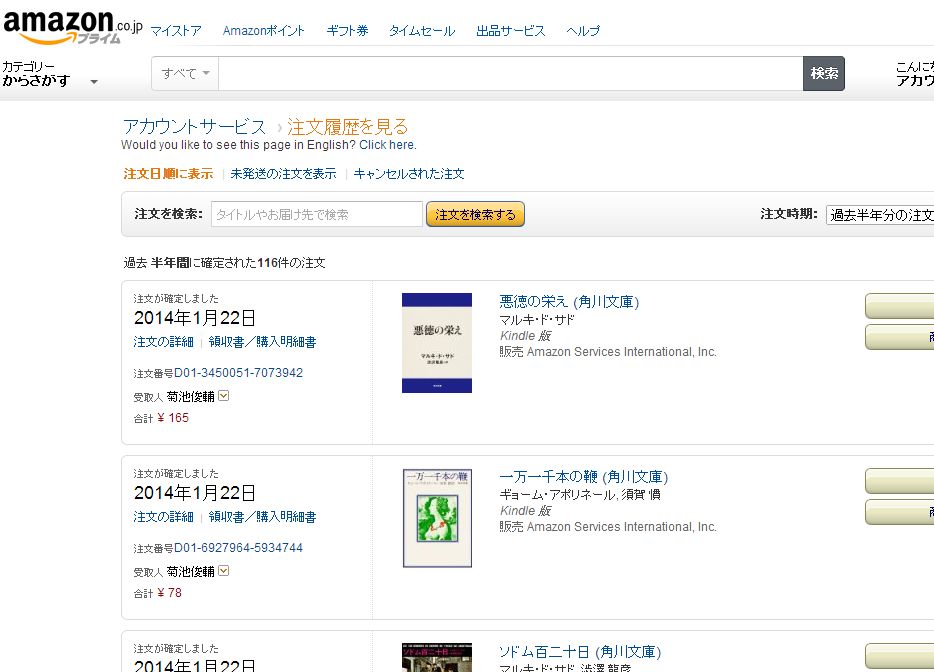The height and width of the screenshot is (672, 934).
Task: Open 注文の詳細 for order D01-6927964-5934744
Action: click(163, 517)
